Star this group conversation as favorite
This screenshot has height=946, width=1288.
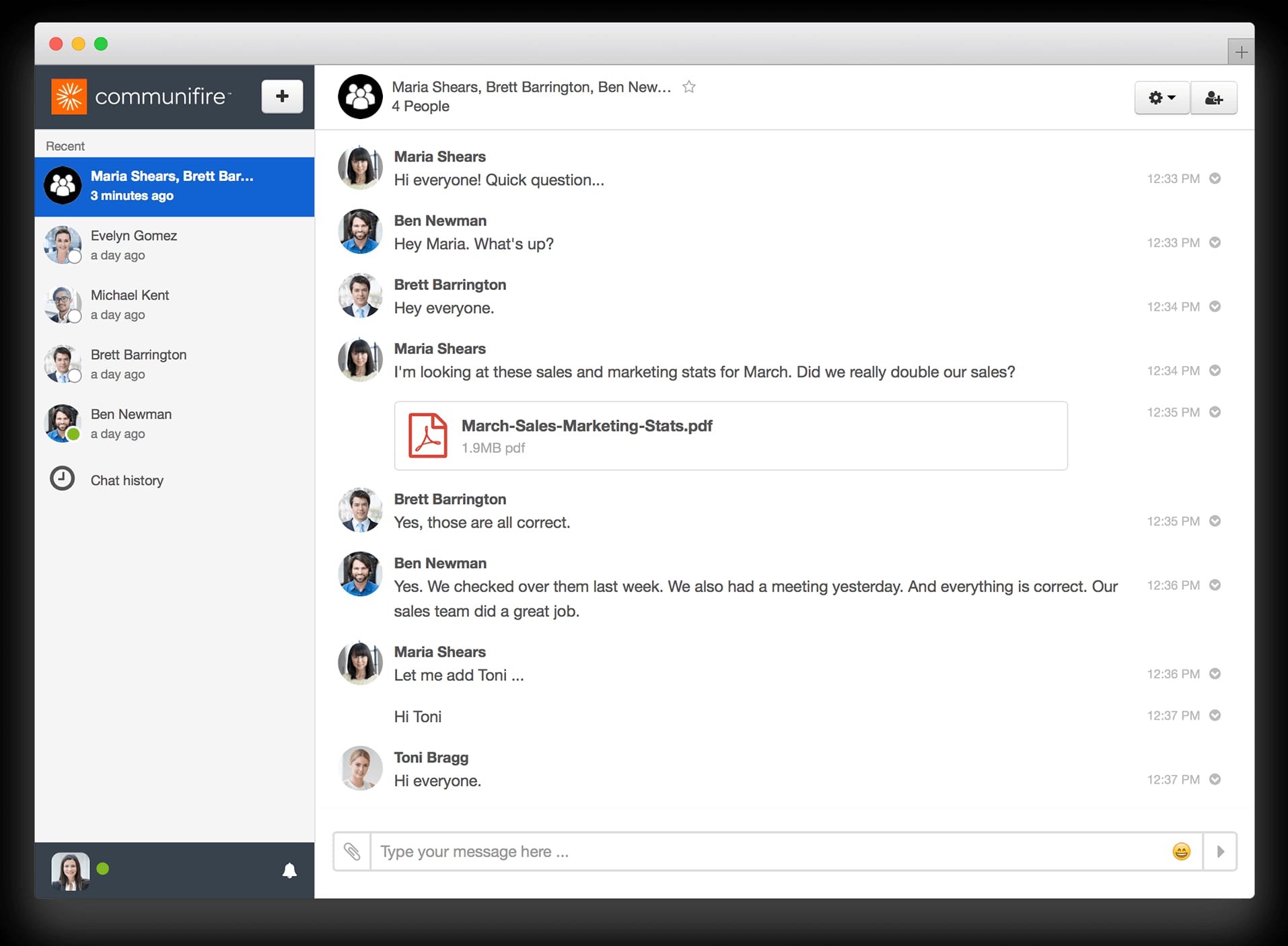[x=689, y=87]
